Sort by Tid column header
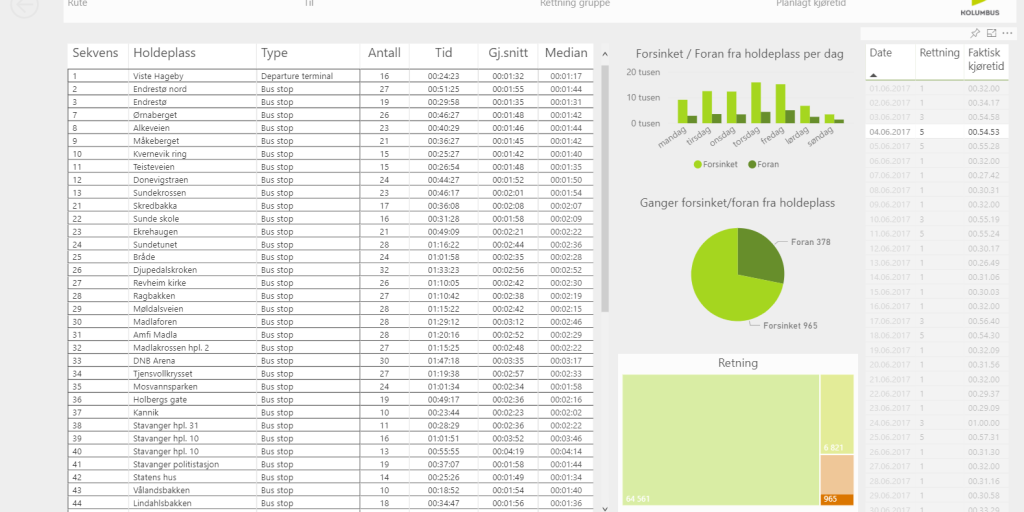 click(x=443, y=53)
